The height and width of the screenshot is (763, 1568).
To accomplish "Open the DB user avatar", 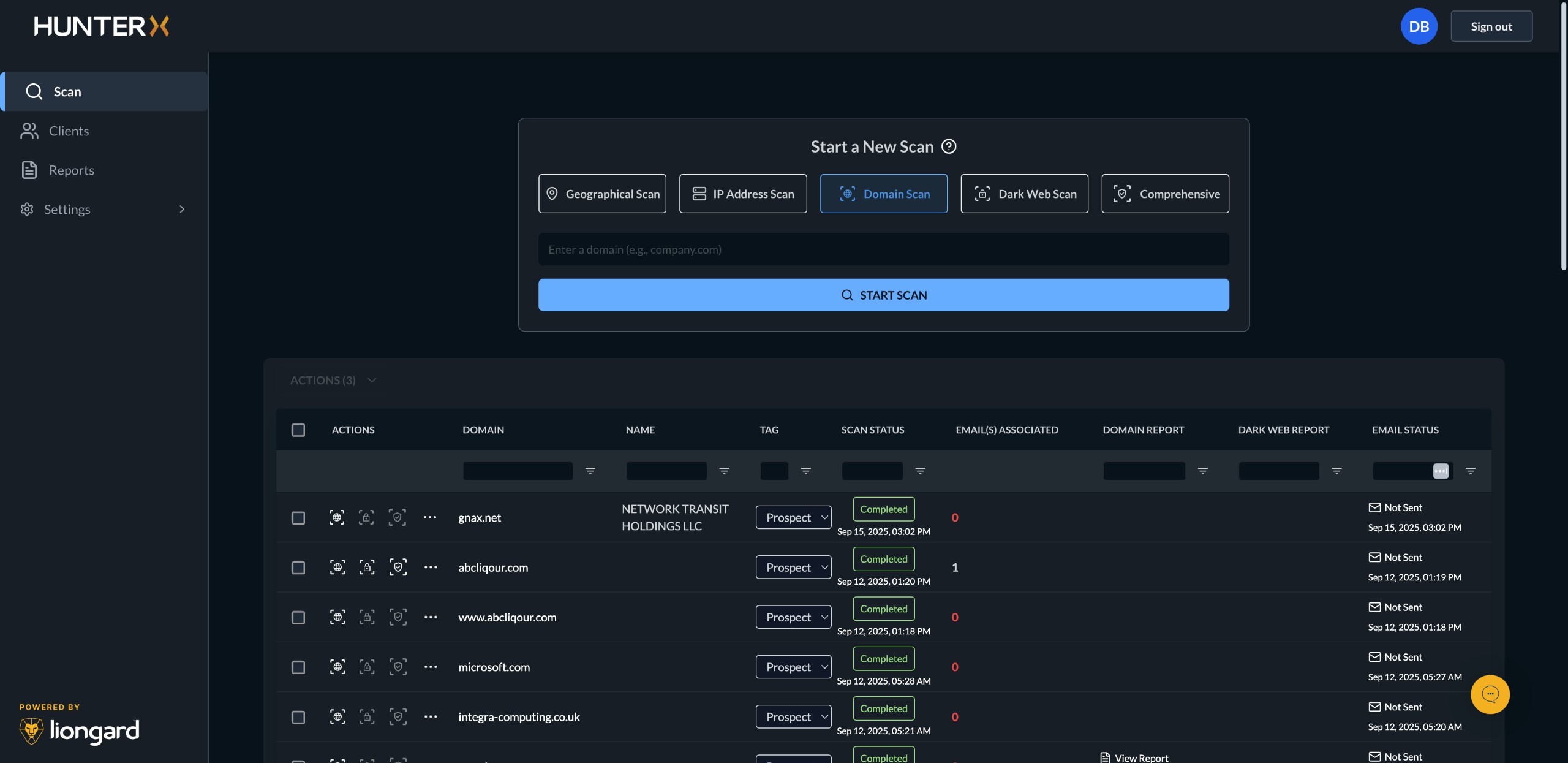I will pos(1419,26).
